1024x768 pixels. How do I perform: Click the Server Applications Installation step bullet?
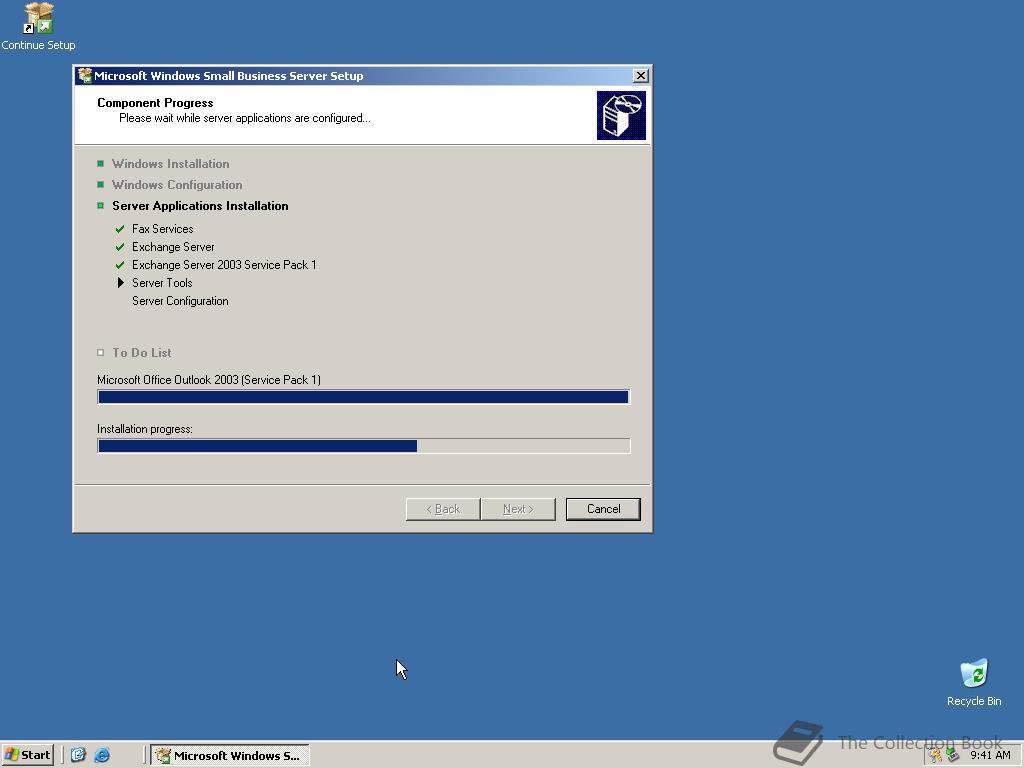point(101,205)
